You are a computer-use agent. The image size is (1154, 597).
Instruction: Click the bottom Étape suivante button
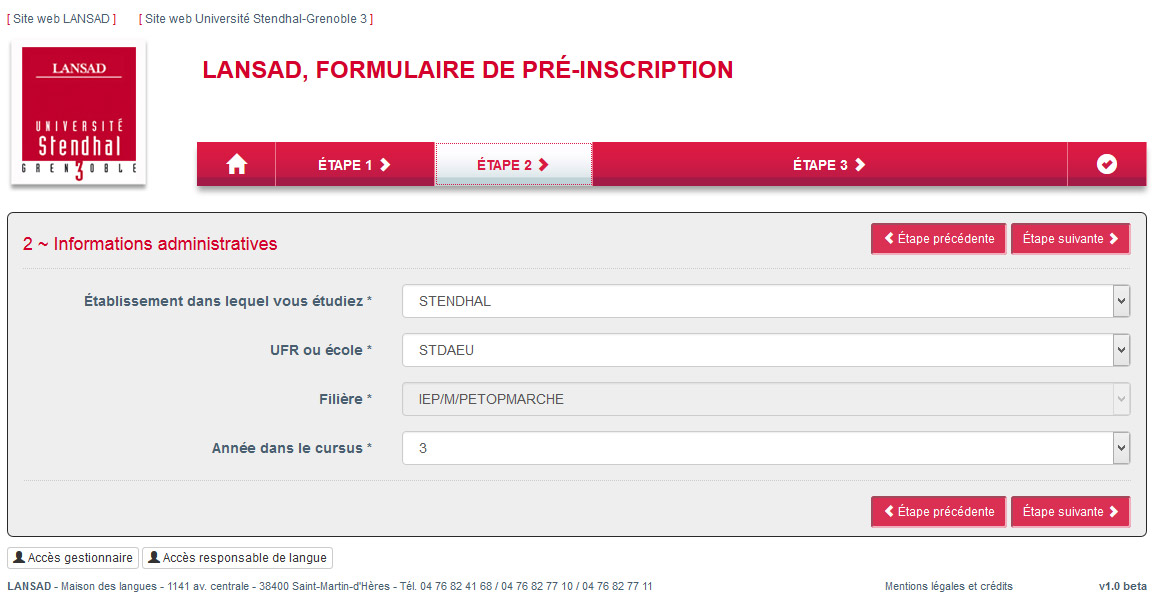pyautogui.click(x=1070, y=512)
